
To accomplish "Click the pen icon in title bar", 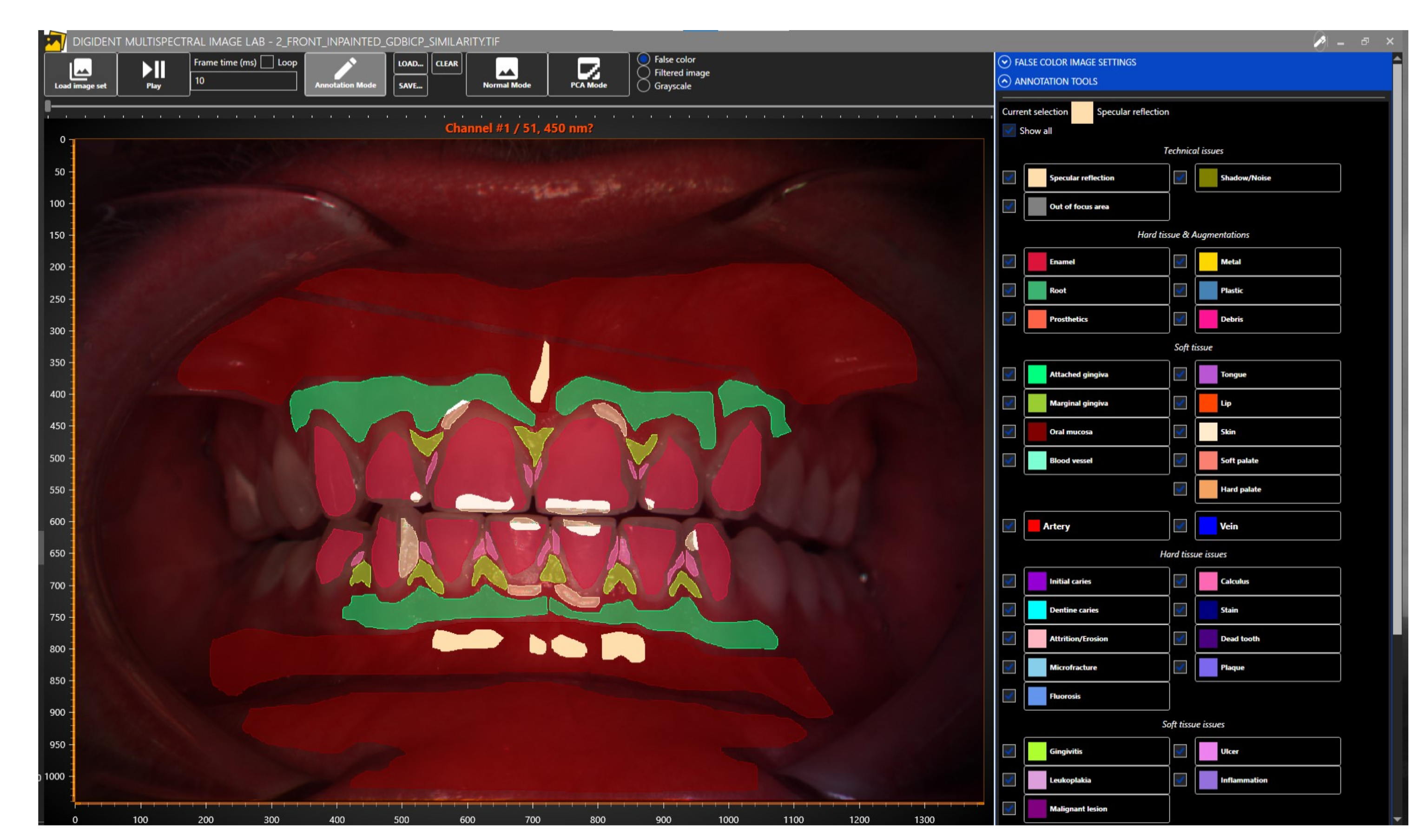I will point(1319,41).
